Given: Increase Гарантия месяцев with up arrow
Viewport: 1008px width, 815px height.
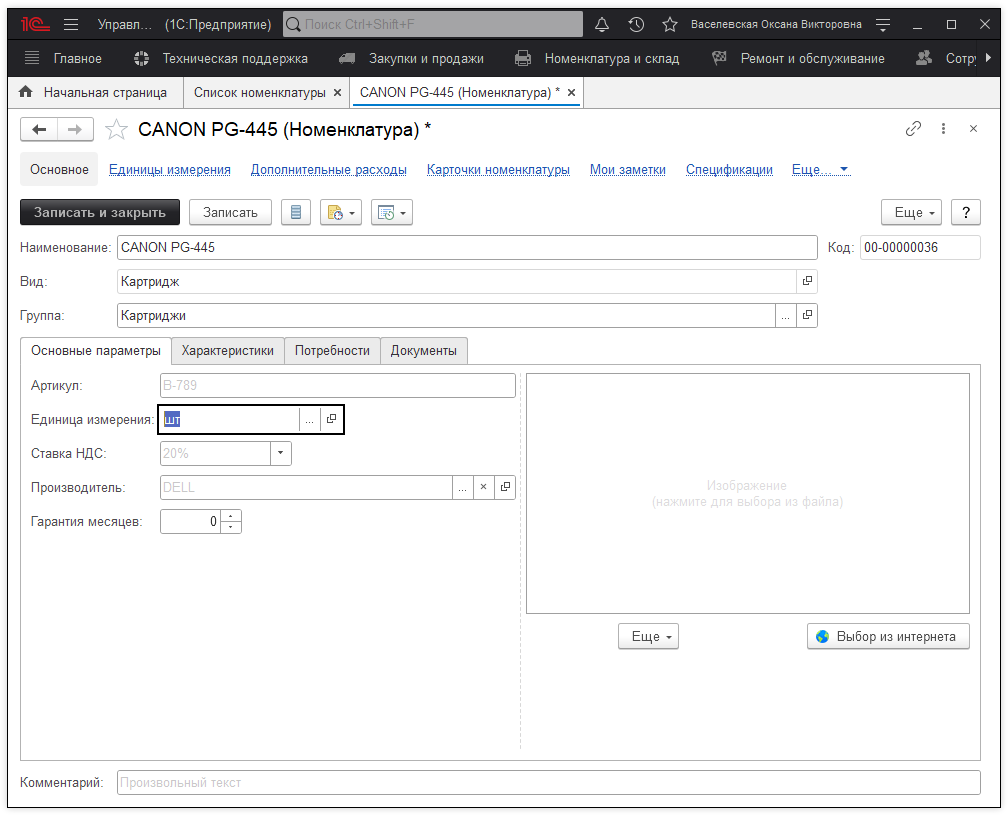Looking at the screenshot, I should [x=231, y=516].
